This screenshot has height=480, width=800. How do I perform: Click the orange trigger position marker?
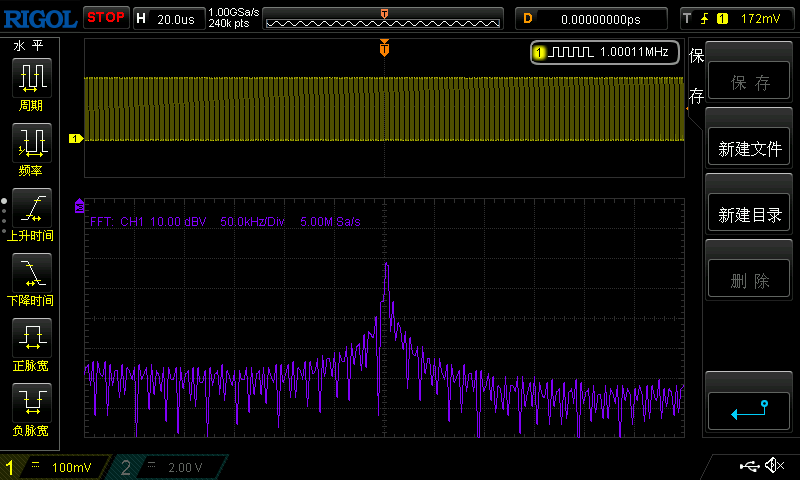(384, 49)
